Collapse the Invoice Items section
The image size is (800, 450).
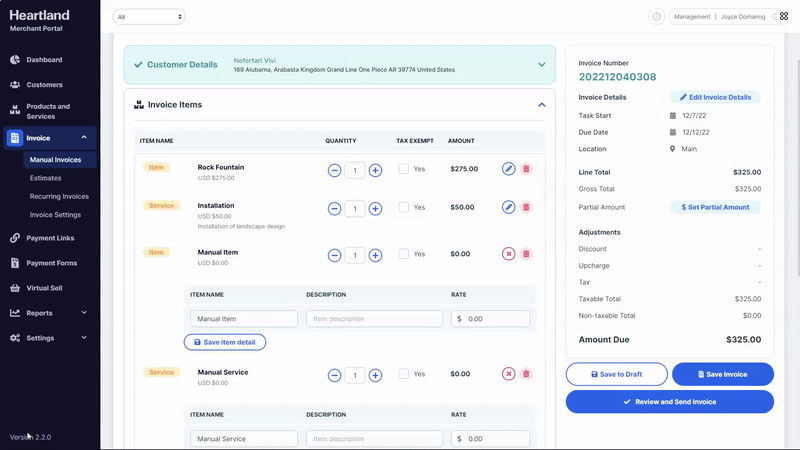coord(541,104)
